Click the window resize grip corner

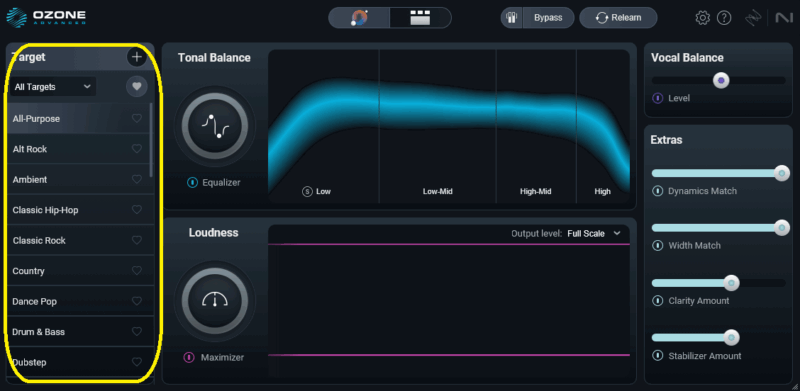[795, 386]
